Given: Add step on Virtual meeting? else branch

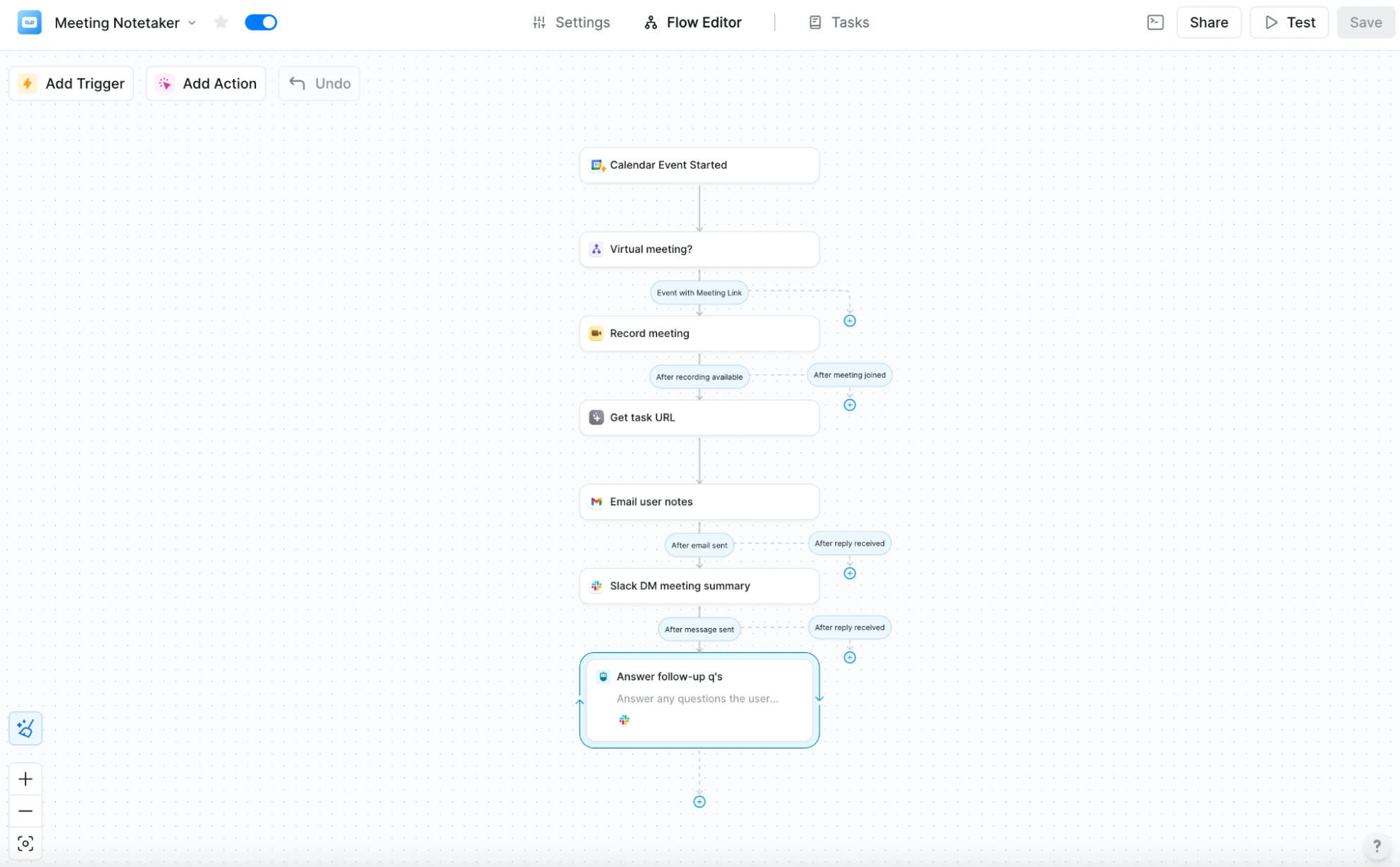Looking at the screenshot, I should click(849, 321).
